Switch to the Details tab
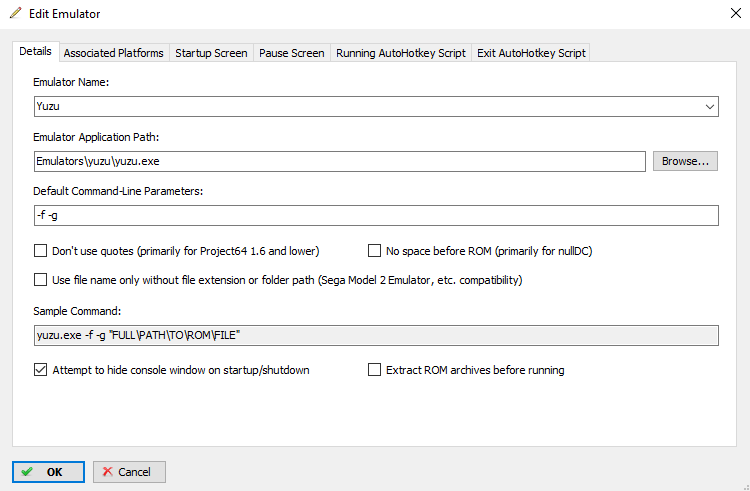 [35, 51]
